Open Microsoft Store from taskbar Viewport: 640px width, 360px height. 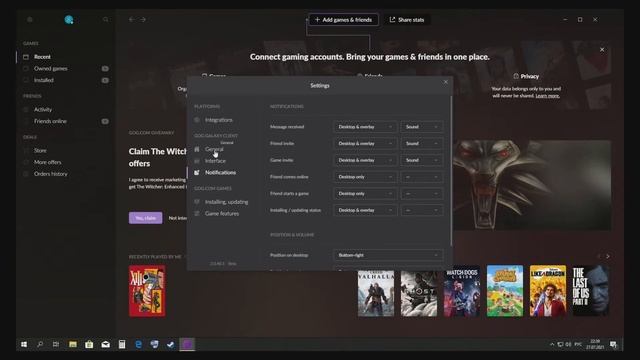pyautogui.click(x=89, y=344)
